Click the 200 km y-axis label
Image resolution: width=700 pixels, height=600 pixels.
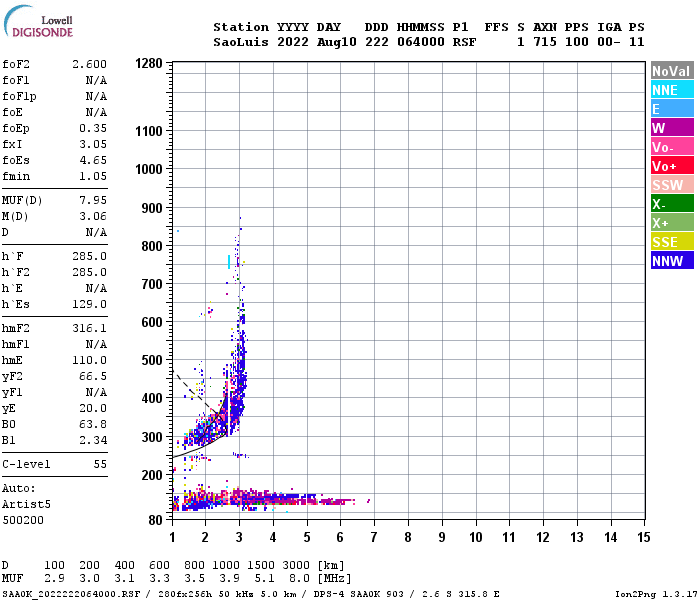tap(152, 475)
